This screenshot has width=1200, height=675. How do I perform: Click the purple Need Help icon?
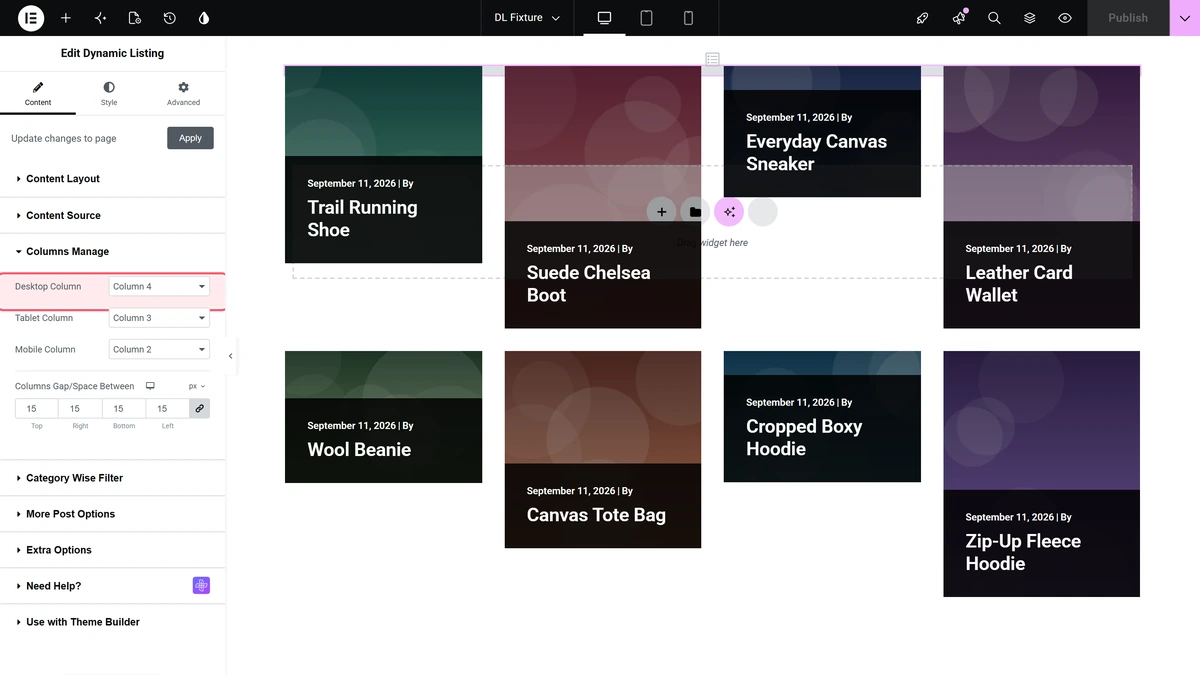click(201, 586)
